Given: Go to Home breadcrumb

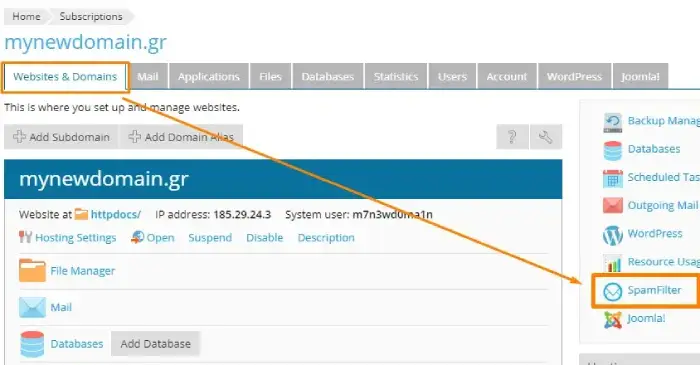Looking at the screenshot, I should (26, 17).
